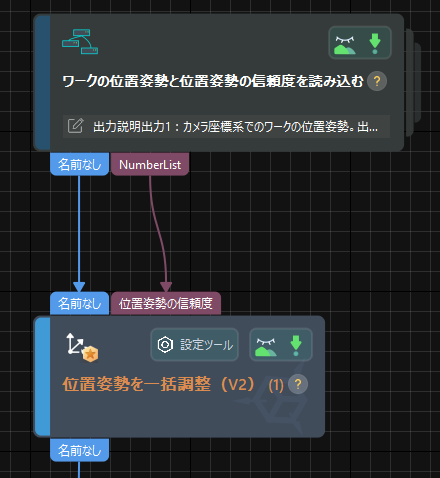Click edit note icon beside 出力説明
Screen dimensions: 440x478
click(75, 126)
